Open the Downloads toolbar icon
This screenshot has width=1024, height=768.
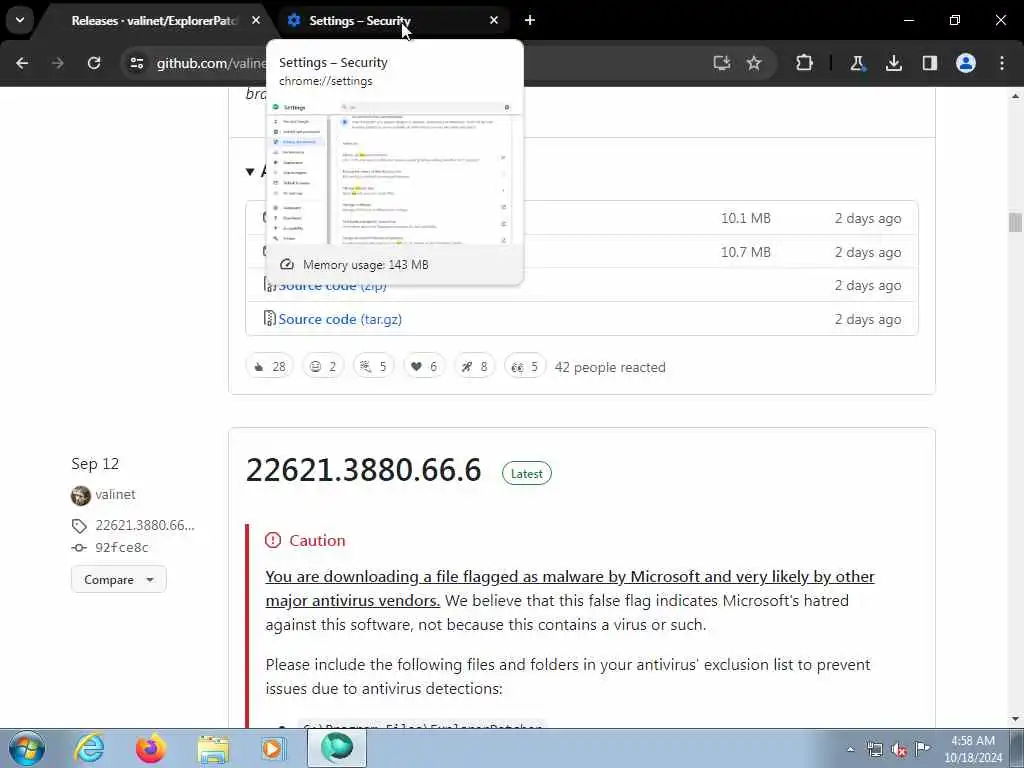pos(893,63)
